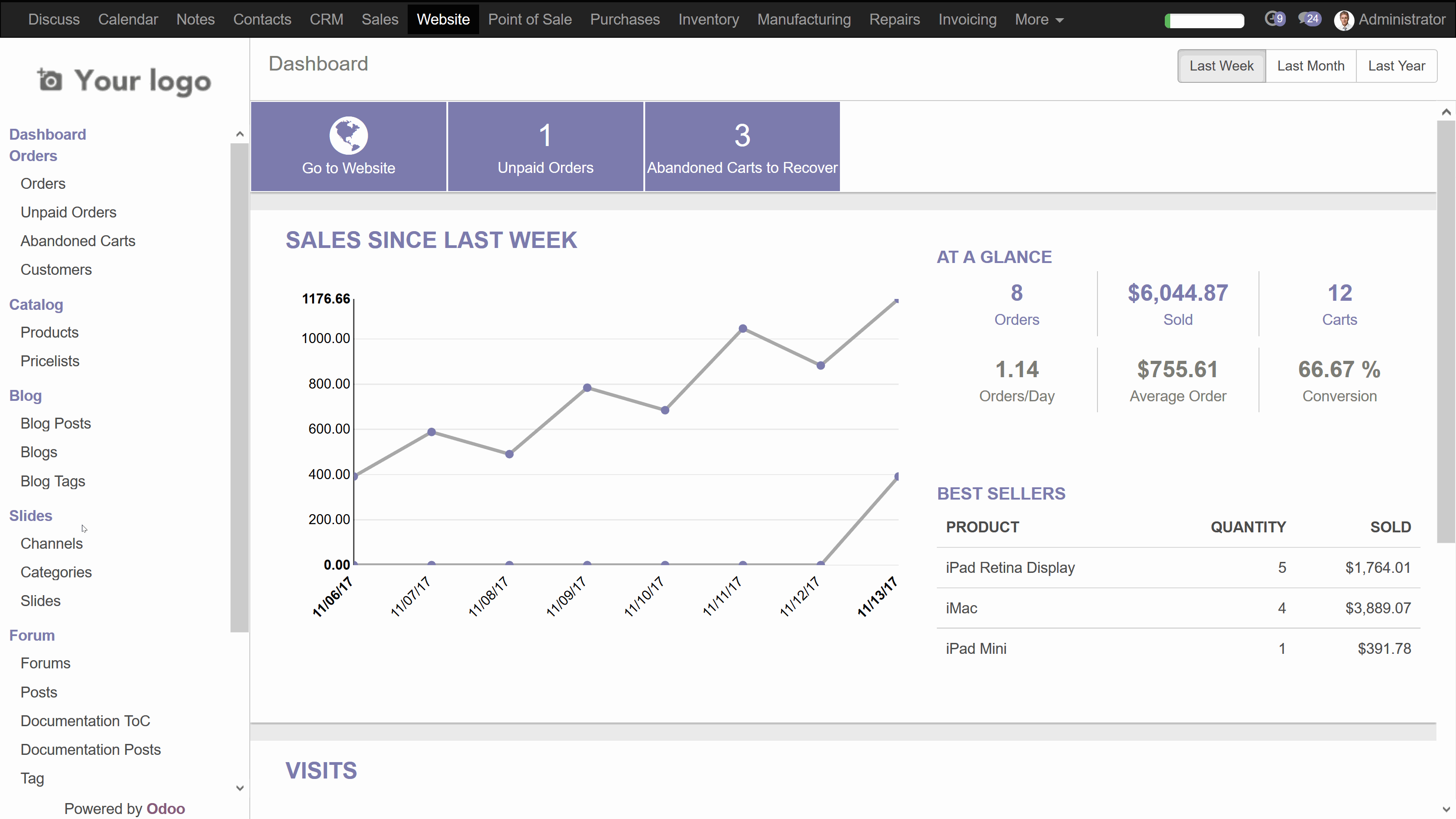This screenshot has height=819, width=1456.
Task: Open Abandoned Carts from the Orders section
Action: 77,240
